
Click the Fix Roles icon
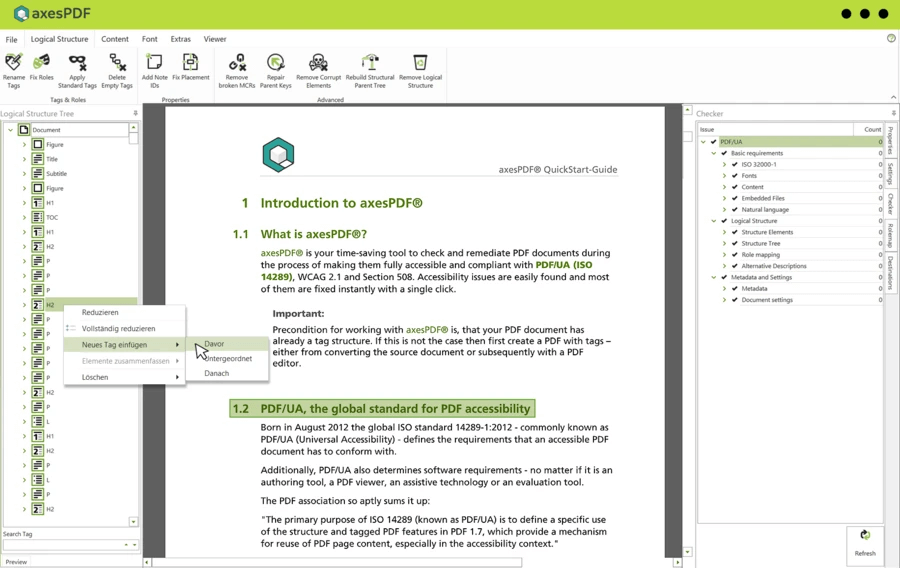[41, 67]
